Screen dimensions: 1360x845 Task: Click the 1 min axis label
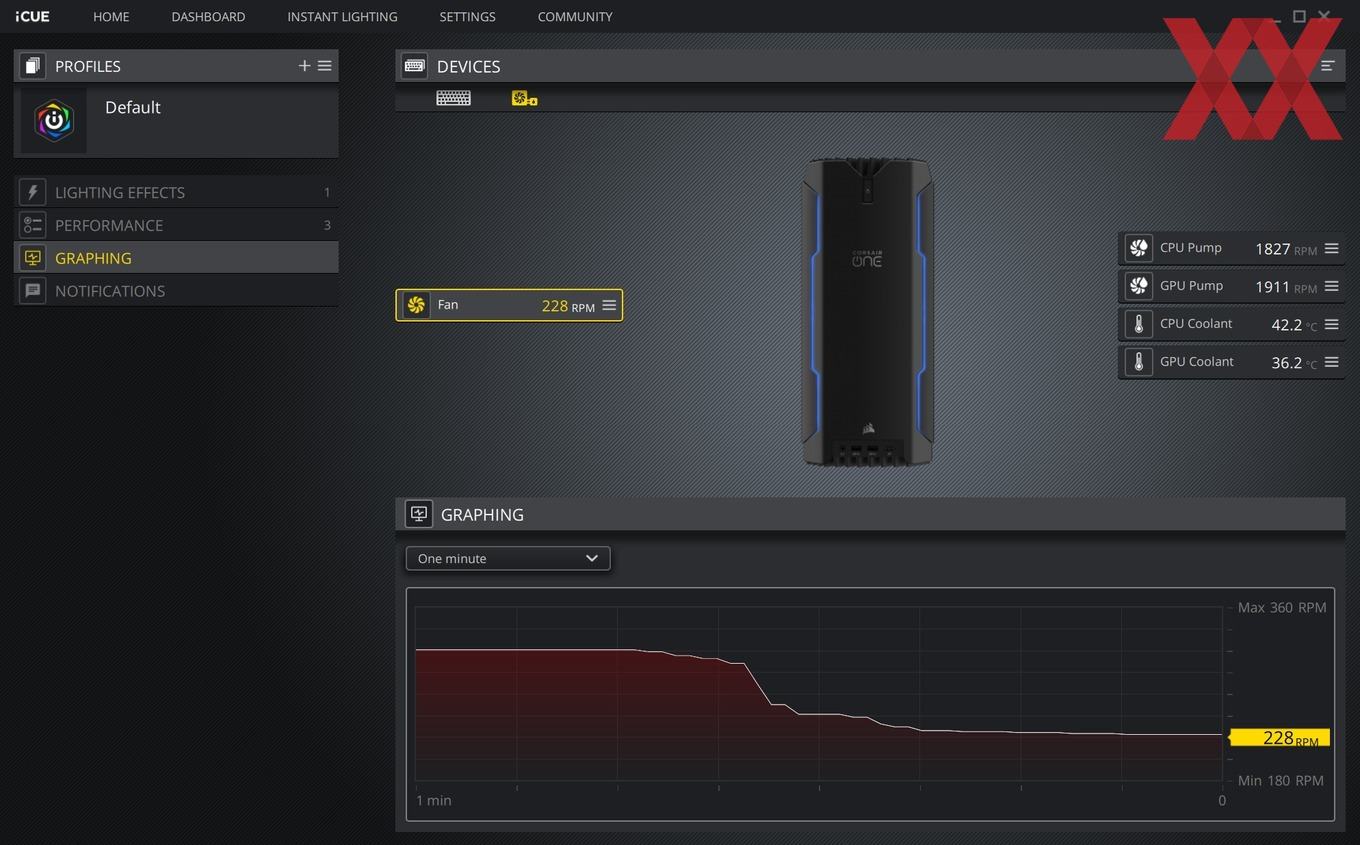pos(434,800)
